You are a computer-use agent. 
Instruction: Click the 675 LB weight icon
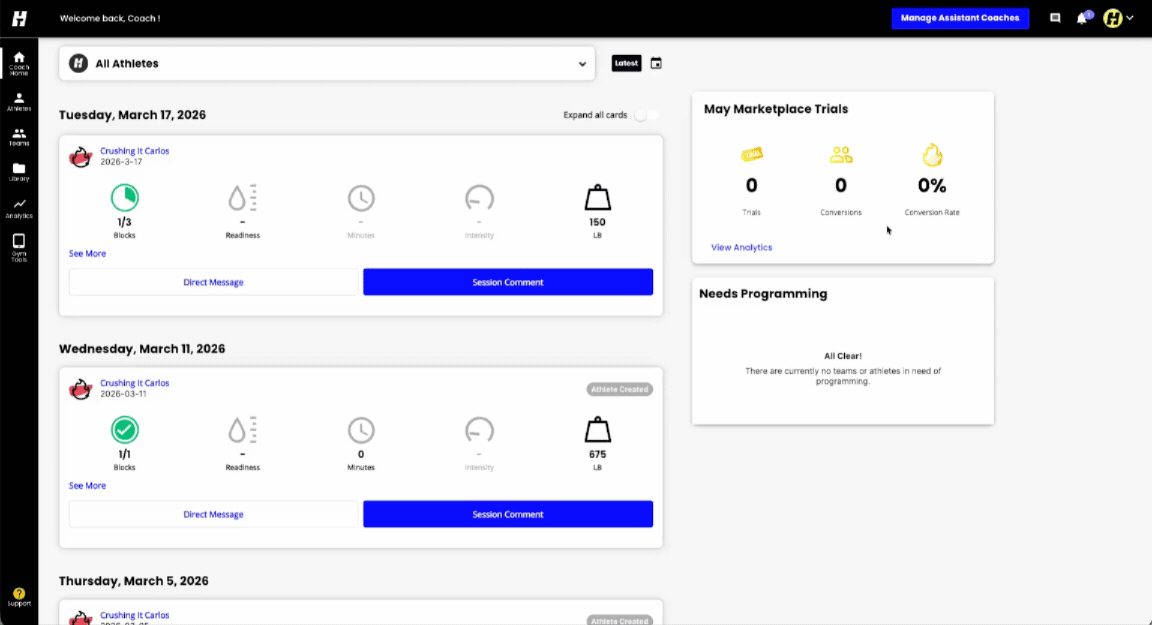pos(597,430)
